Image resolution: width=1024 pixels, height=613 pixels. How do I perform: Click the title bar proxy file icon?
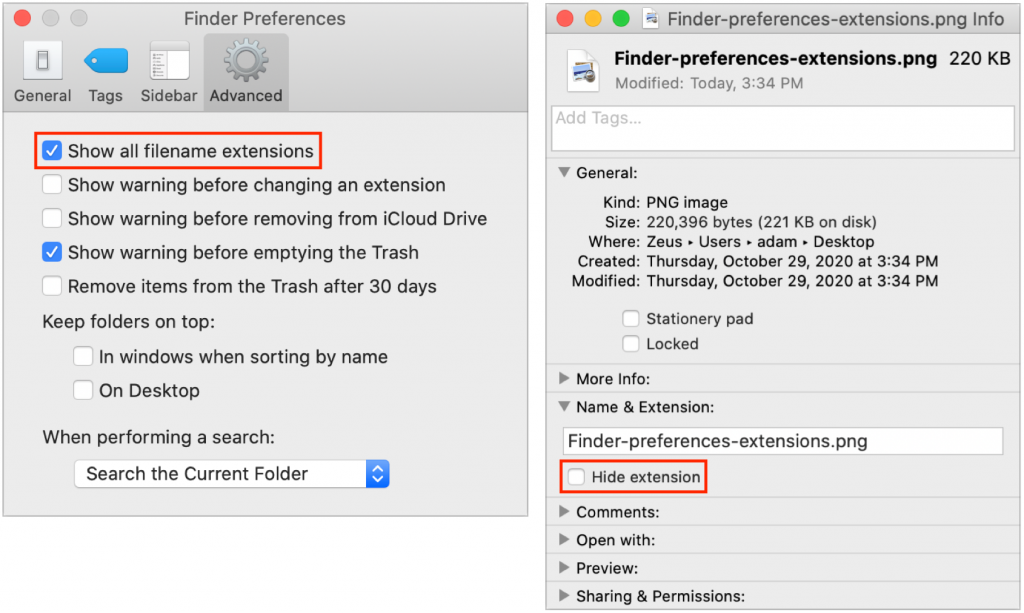click(x=651, y=18)
